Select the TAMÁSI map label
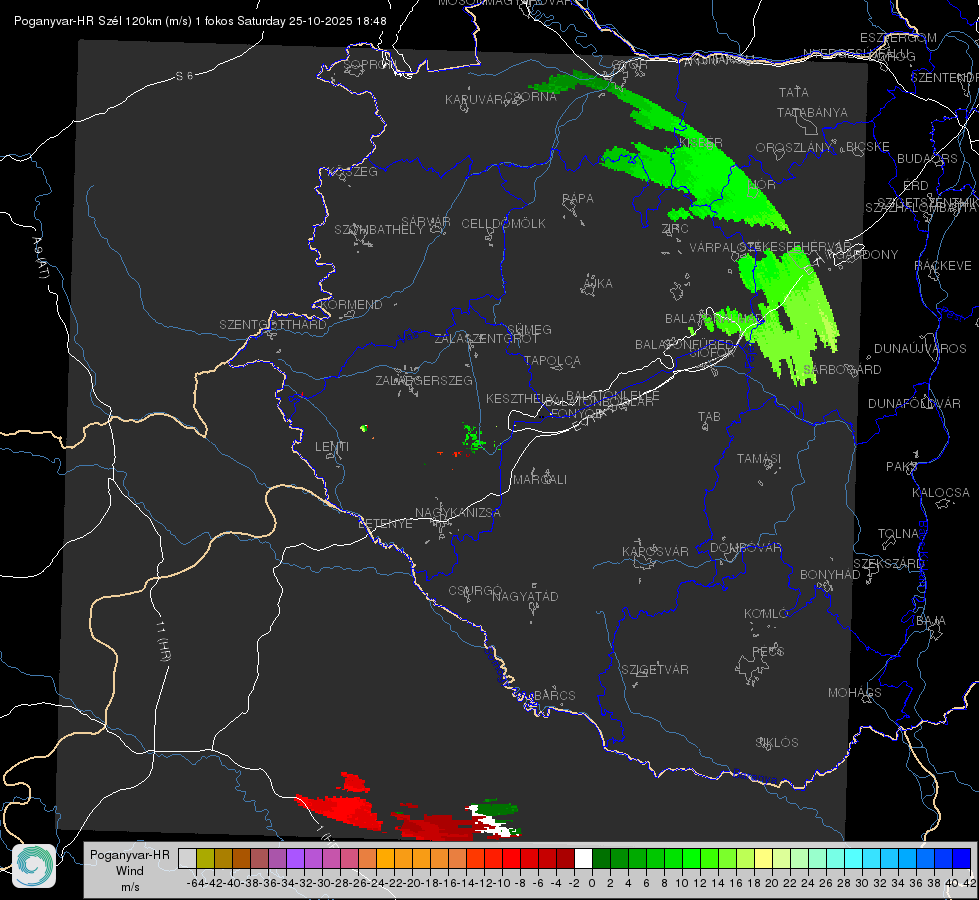This screenshot has height=900, width=979. click(759, 458)
